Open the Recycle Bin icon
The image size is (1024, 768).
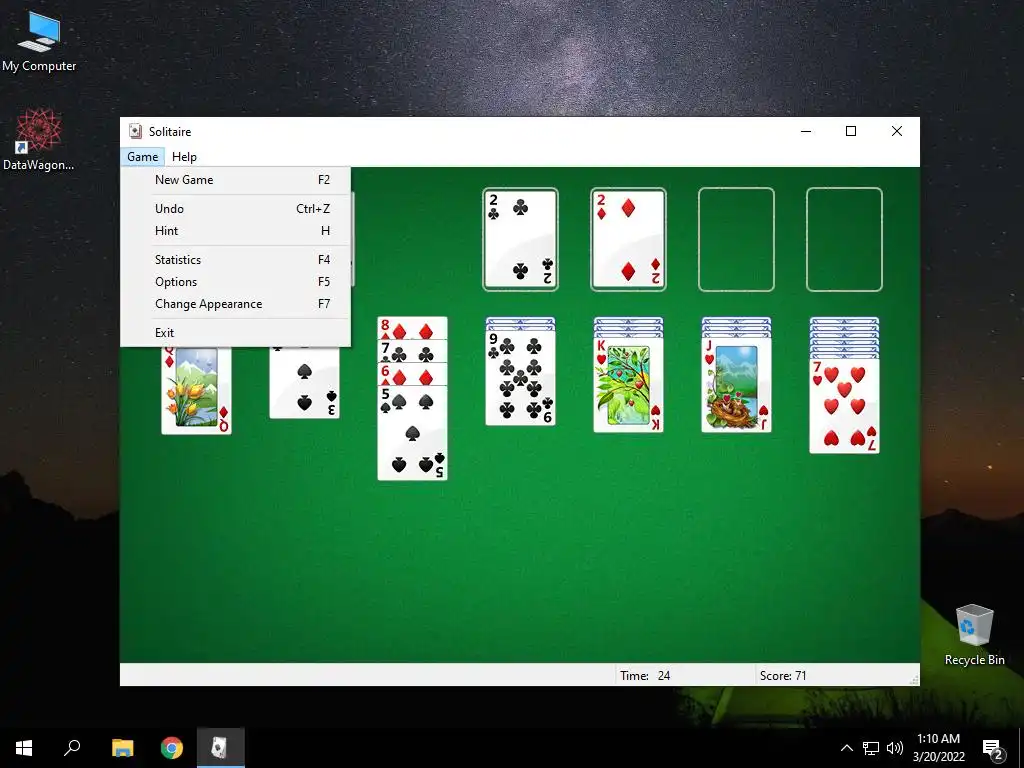click(x=974, y=635)
